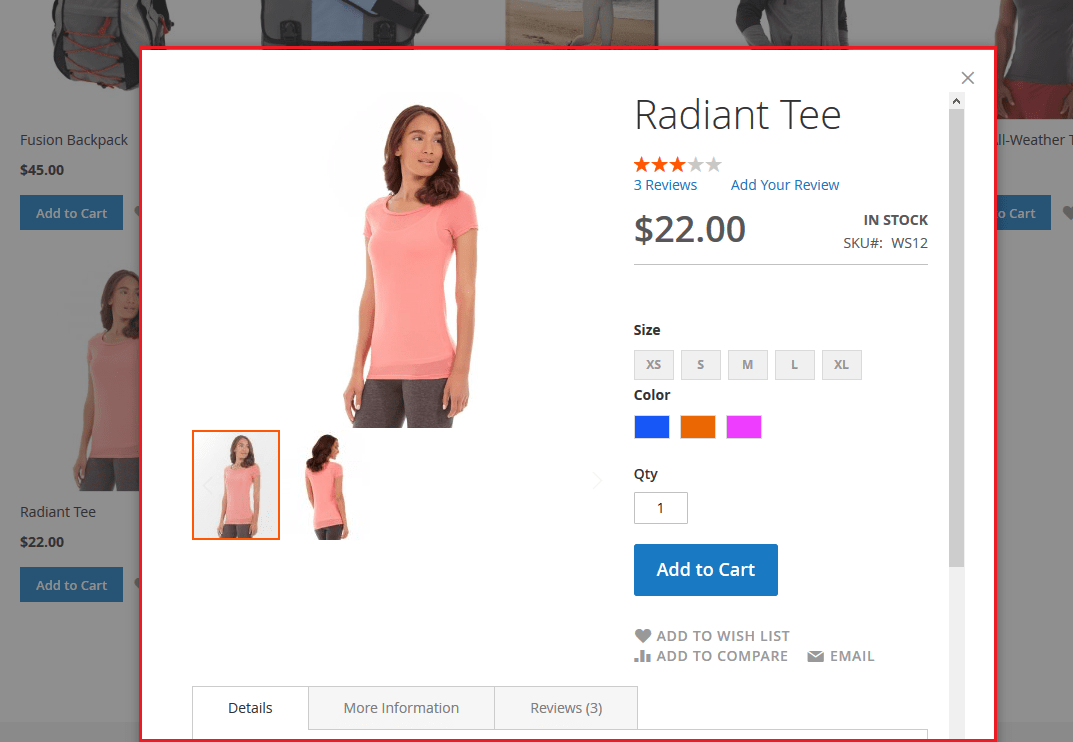The width and height of the screenshot is (1073, 742).
Task: Open the Reviews (3) tab
Action: [x=566, y=708]
